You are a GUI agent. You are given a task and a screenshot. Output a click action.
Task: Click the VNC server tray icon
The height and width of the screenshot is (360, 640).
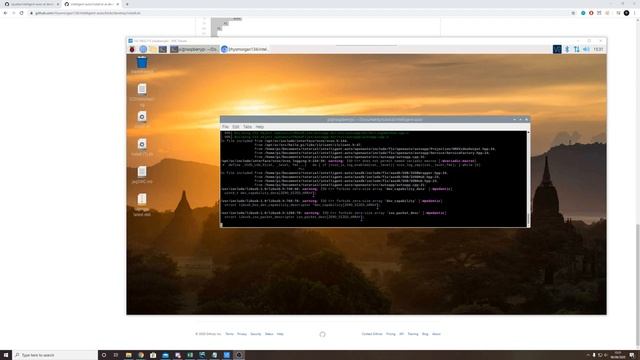(x=557, y=49)
